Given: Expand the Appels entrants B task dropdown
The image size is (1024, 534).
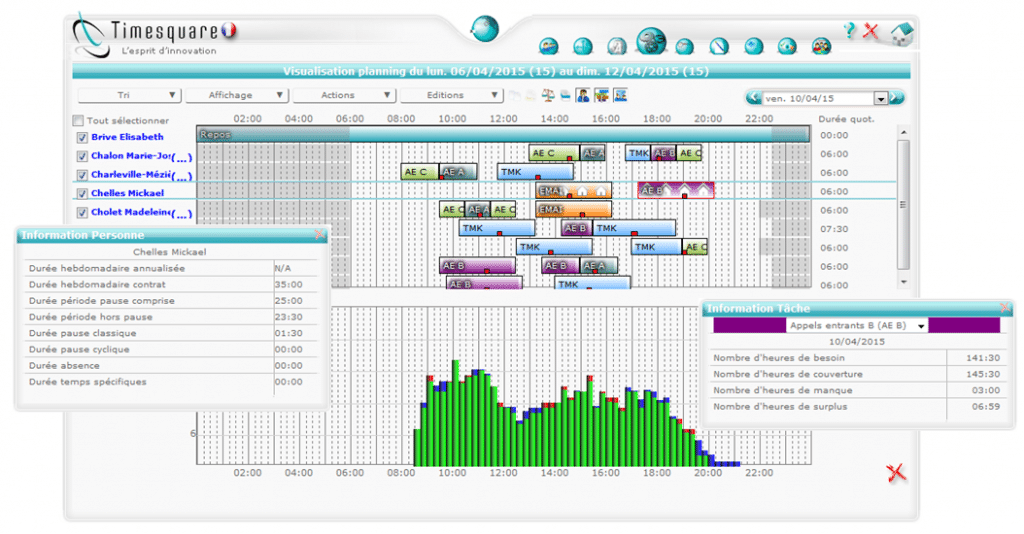Looking at the screenshot, I should click(x=919, y=325).
